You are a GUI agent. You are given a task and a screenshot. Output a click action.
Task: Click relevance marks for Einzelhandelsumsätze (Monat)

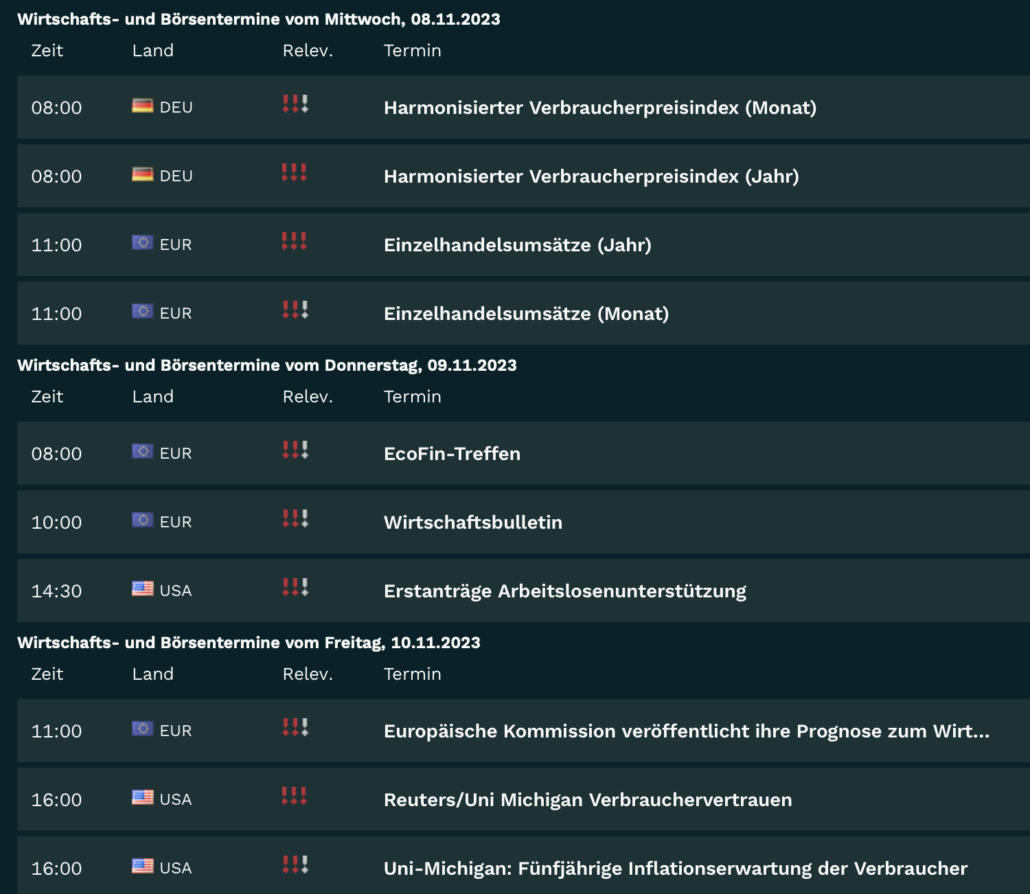[295, 310]
